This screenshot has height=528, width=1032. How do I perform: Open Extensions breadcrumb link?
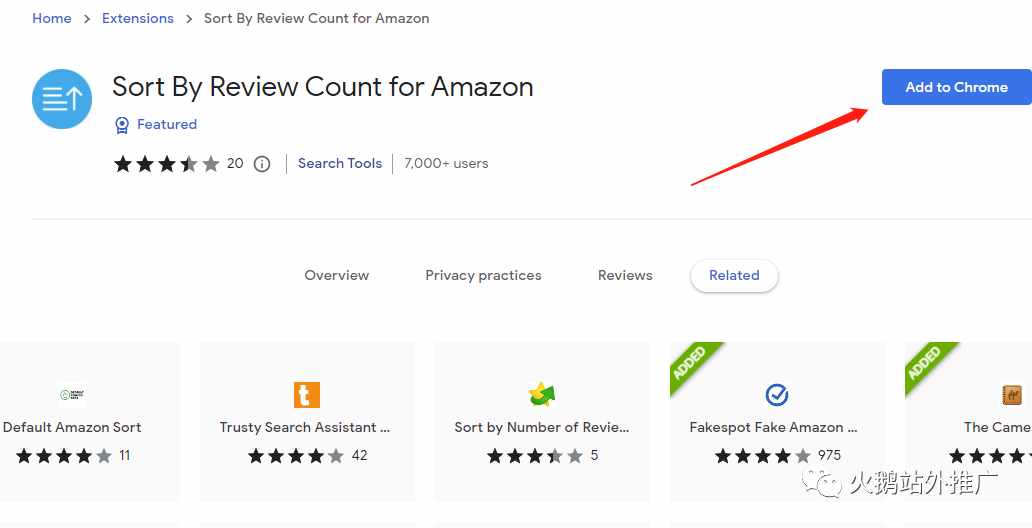click(x=138, y=18)
